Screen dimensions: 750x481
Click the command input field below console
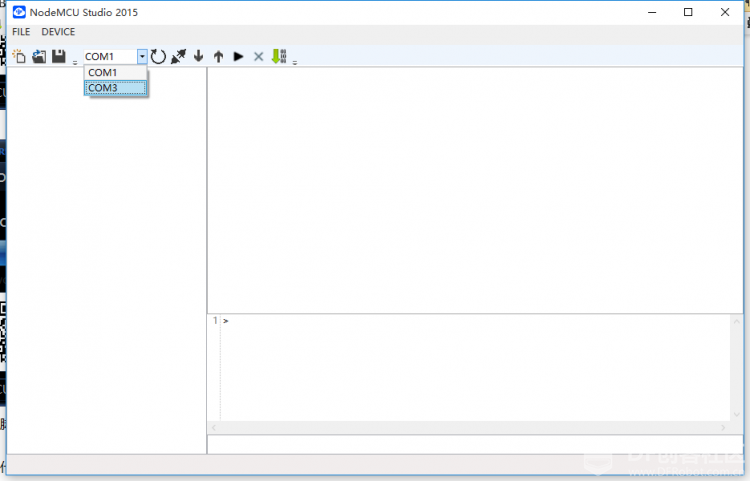(x=475, y=444)
